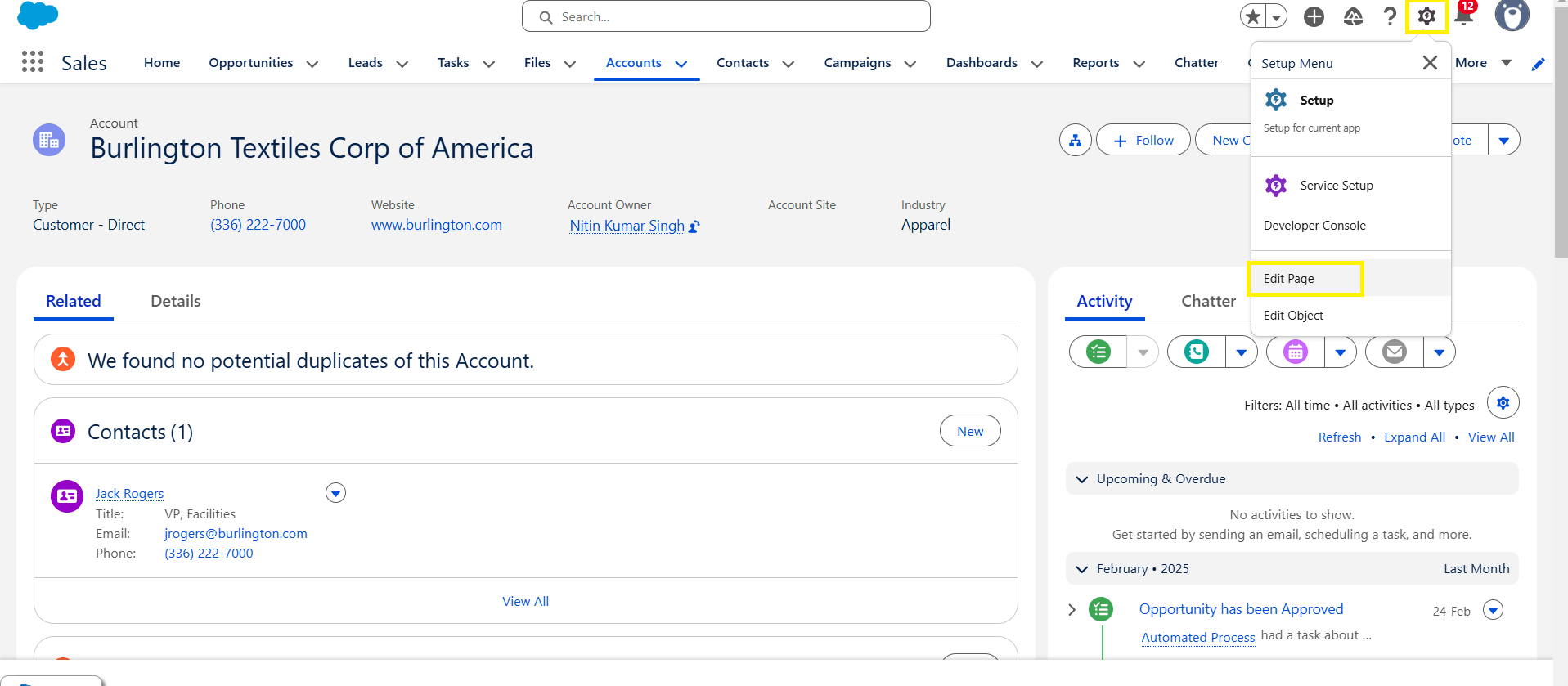
Task: Click the New Task green icon
Action: tap(1098, 352)
